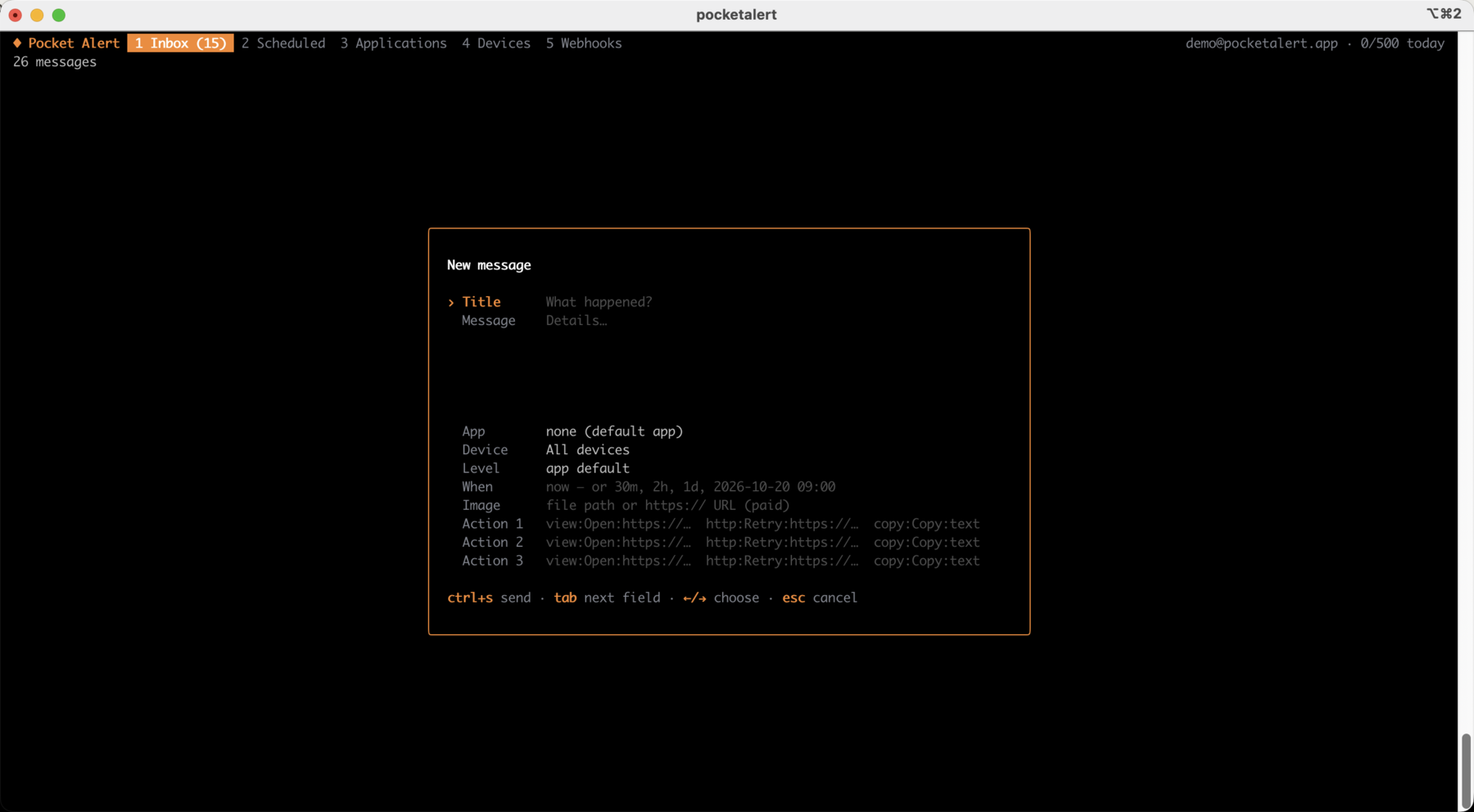Click esc cancel in dialog footer
Image resolution: width=1474 pixels, height=812 pixels.
click(820, 598)
